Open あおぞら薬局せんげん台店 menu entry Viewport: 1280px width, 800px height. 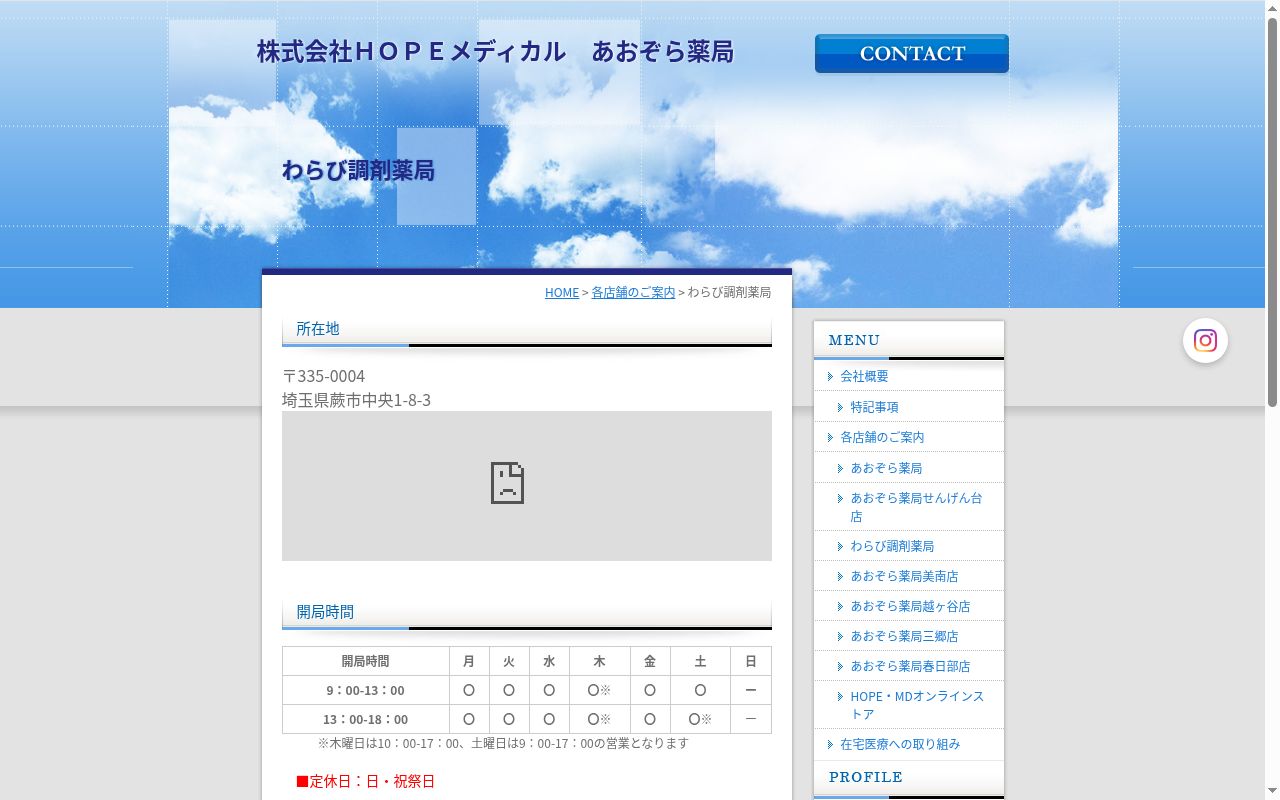[916, 507]
